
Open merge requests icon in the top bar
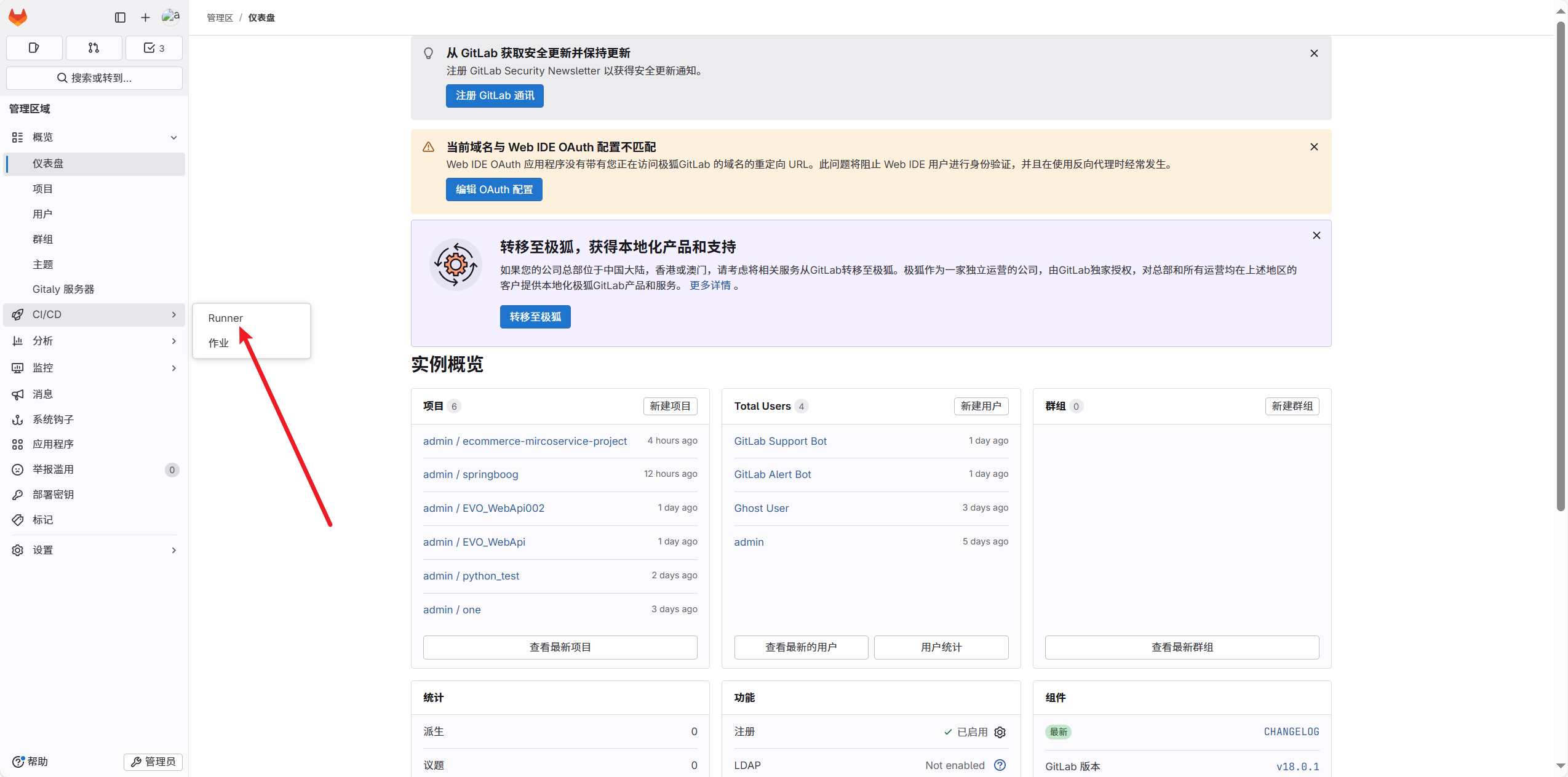(x=94, y=47)
